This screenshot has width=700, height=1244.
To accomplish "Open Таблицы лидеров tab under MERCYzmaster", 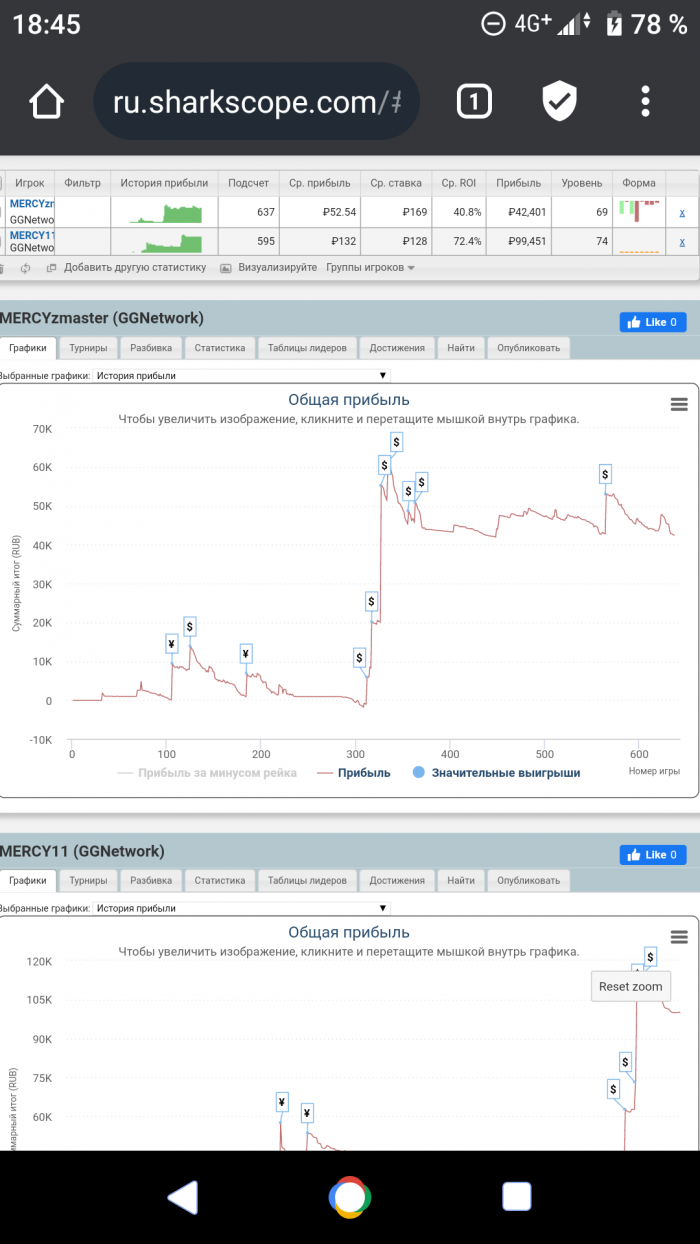I will (x=307, y=348).
